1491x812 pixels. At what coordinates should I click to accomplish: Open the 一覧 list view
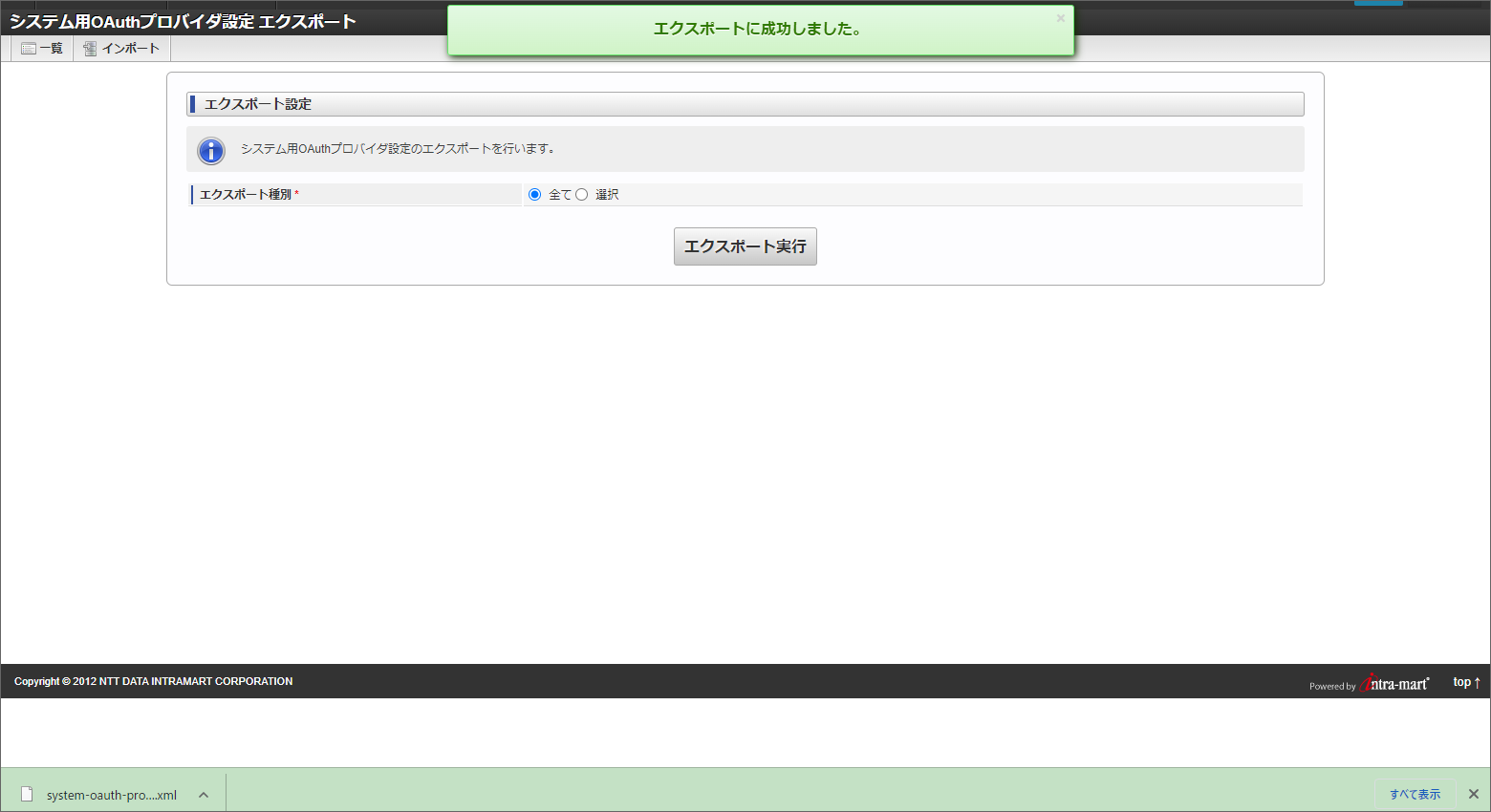point(42,49)
